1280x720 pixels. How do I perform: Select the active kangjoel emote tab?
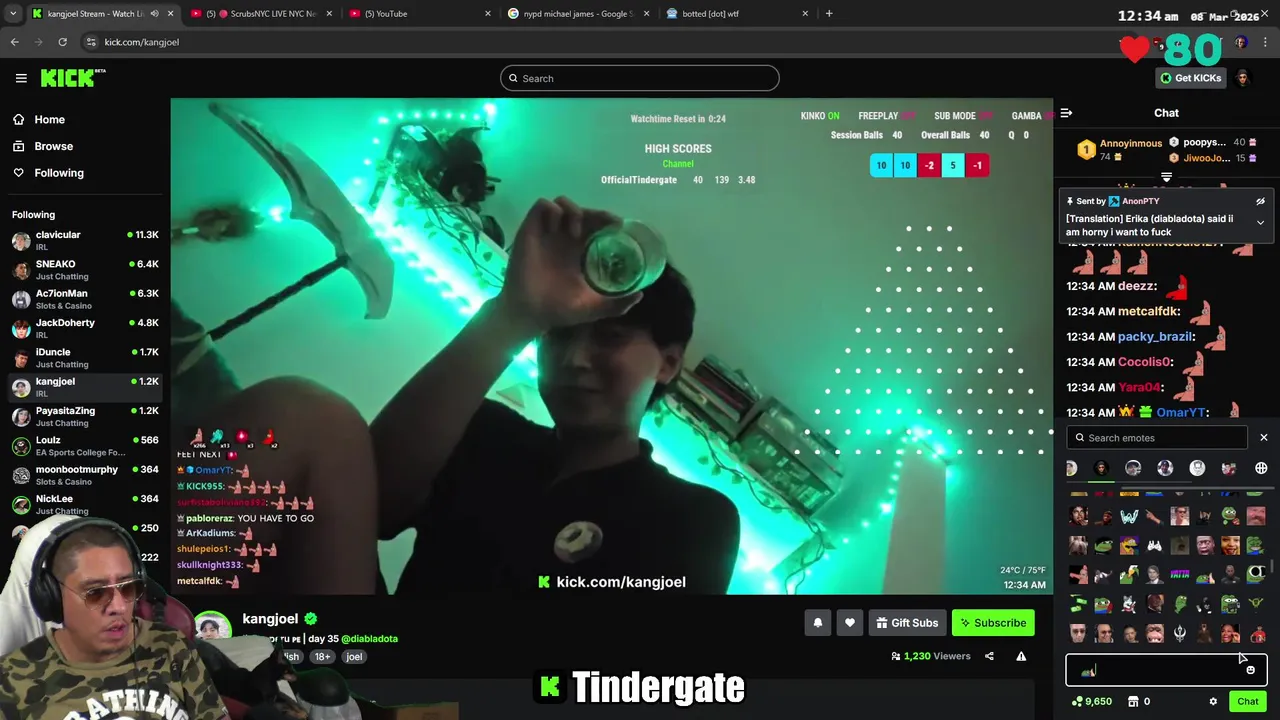[1101, 468]
